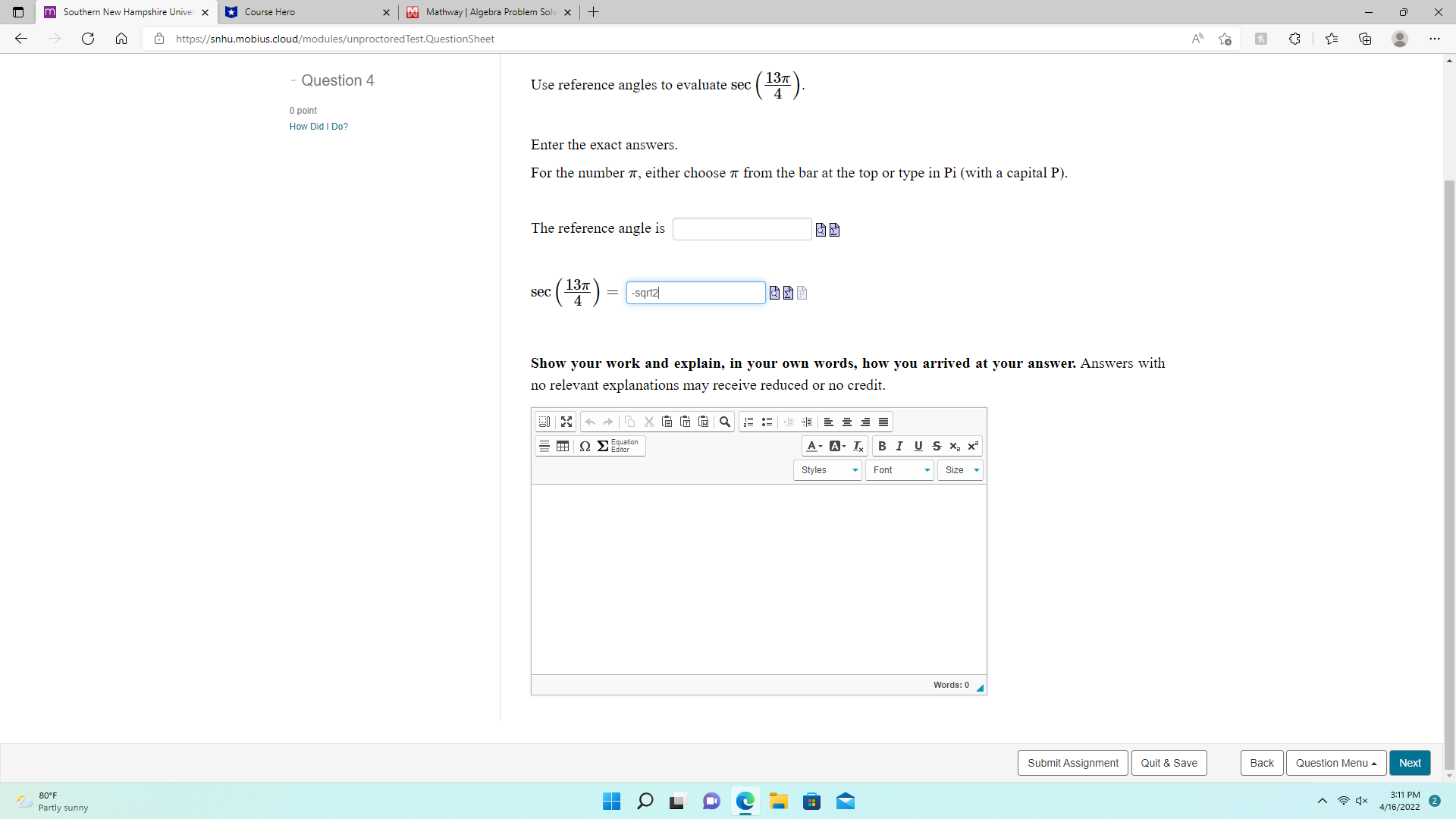The image size is (1456, 819).
Task: Expand the editor to fullscreen mode
Action: click(566, 422)
